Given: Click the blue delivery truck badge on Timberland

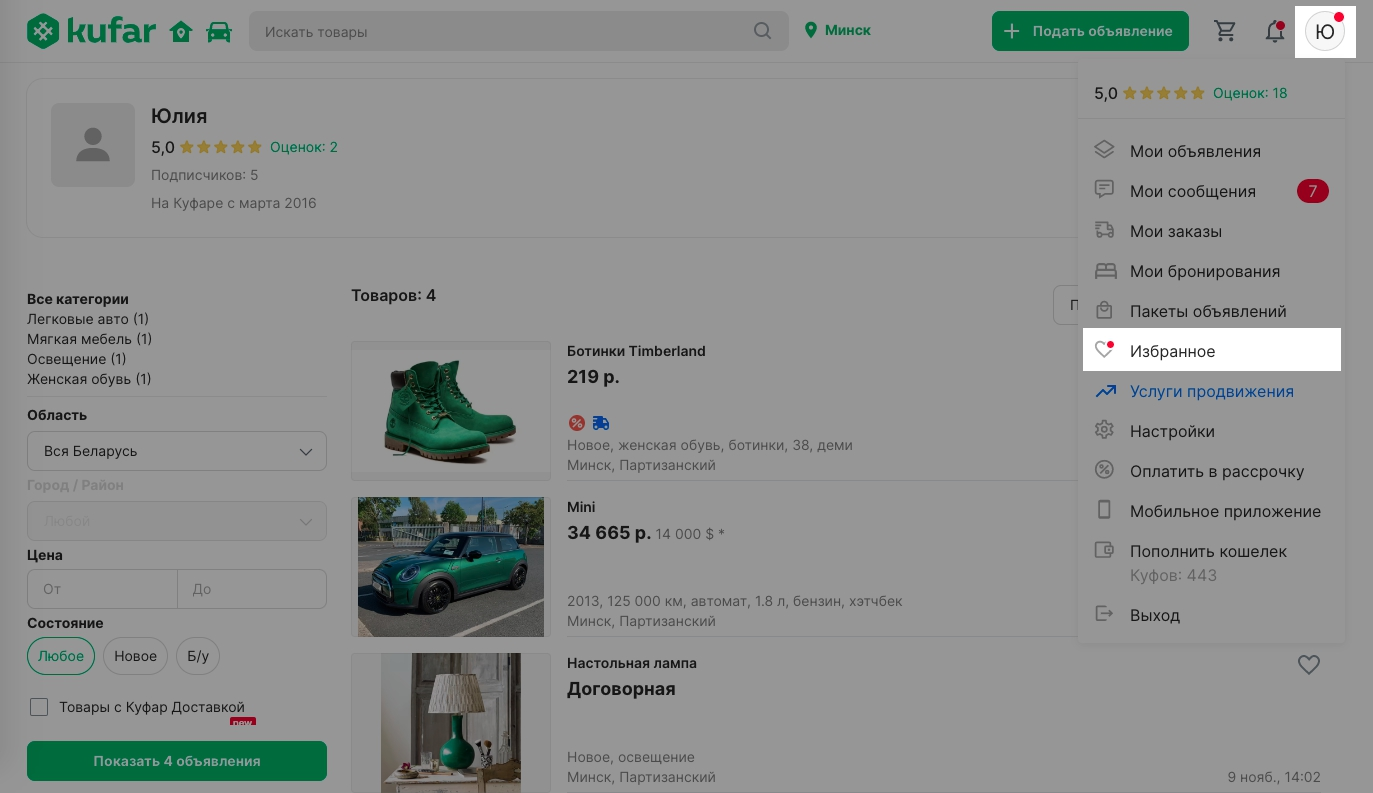Looking at the screenshot, I should click(x=600, y=423).
